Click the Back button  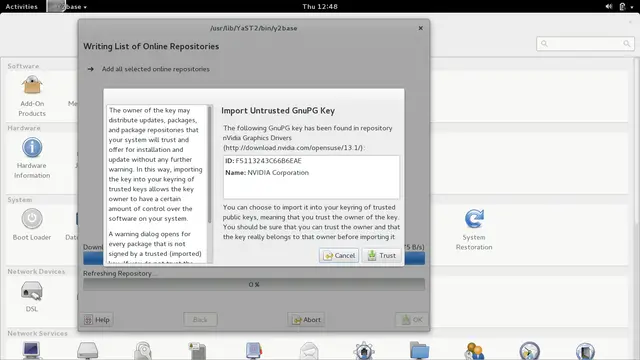pos(200,320)
